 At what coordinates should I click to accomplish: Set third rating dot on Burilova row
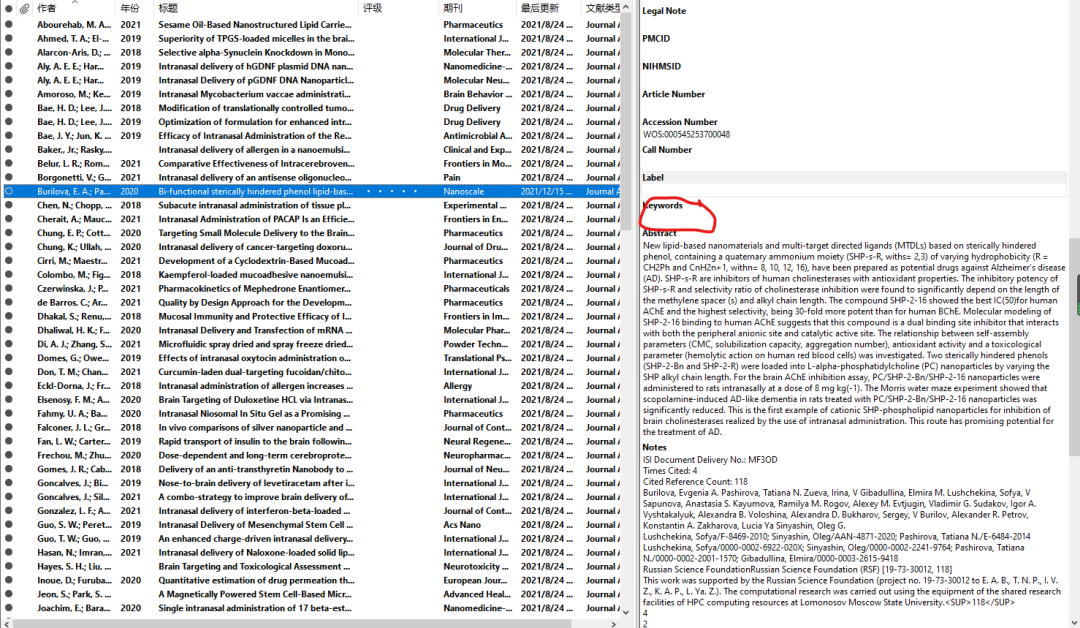(x=392, y=191)
